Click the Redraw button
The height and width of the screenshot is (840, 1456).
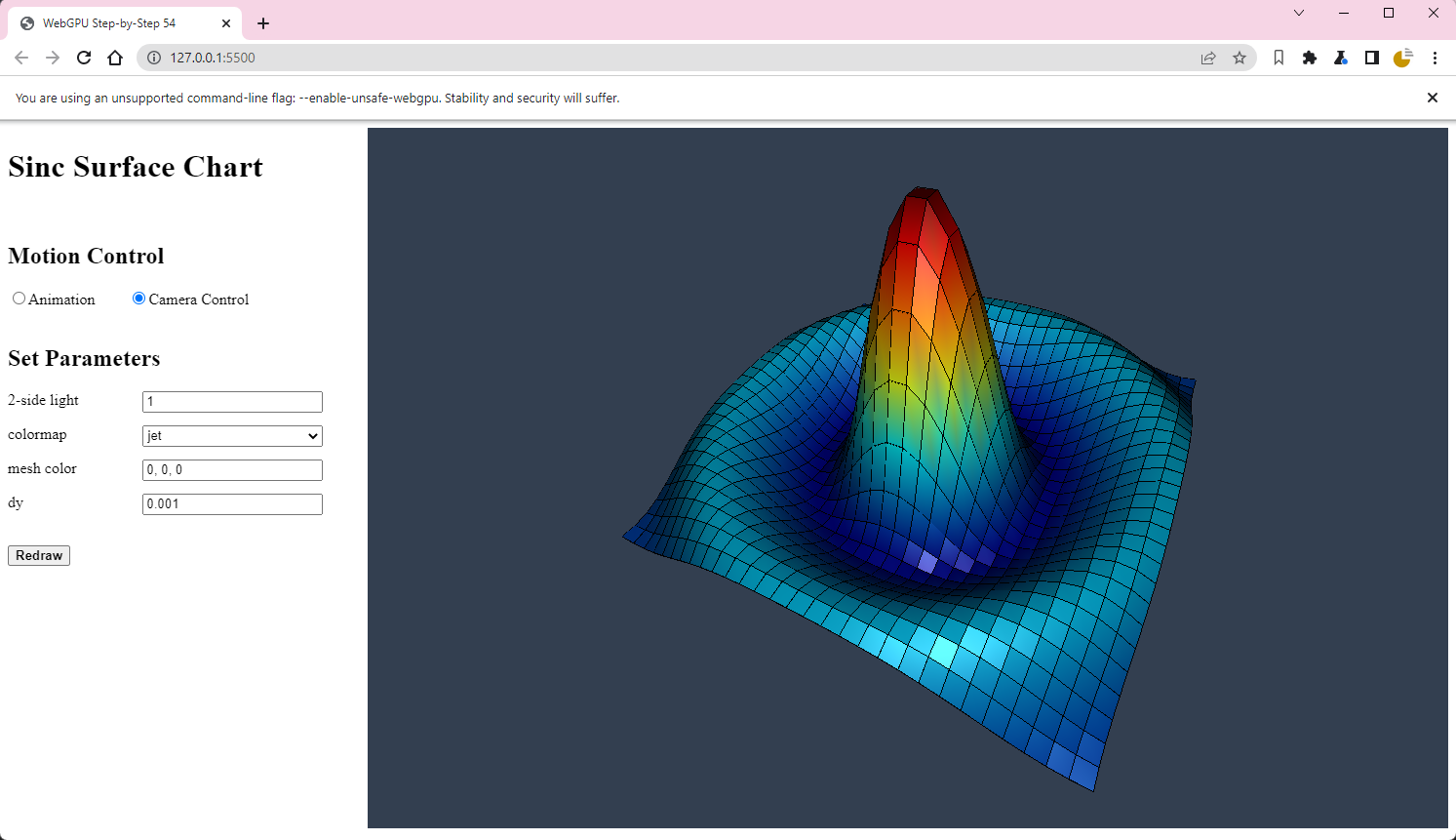click(39, 555)
